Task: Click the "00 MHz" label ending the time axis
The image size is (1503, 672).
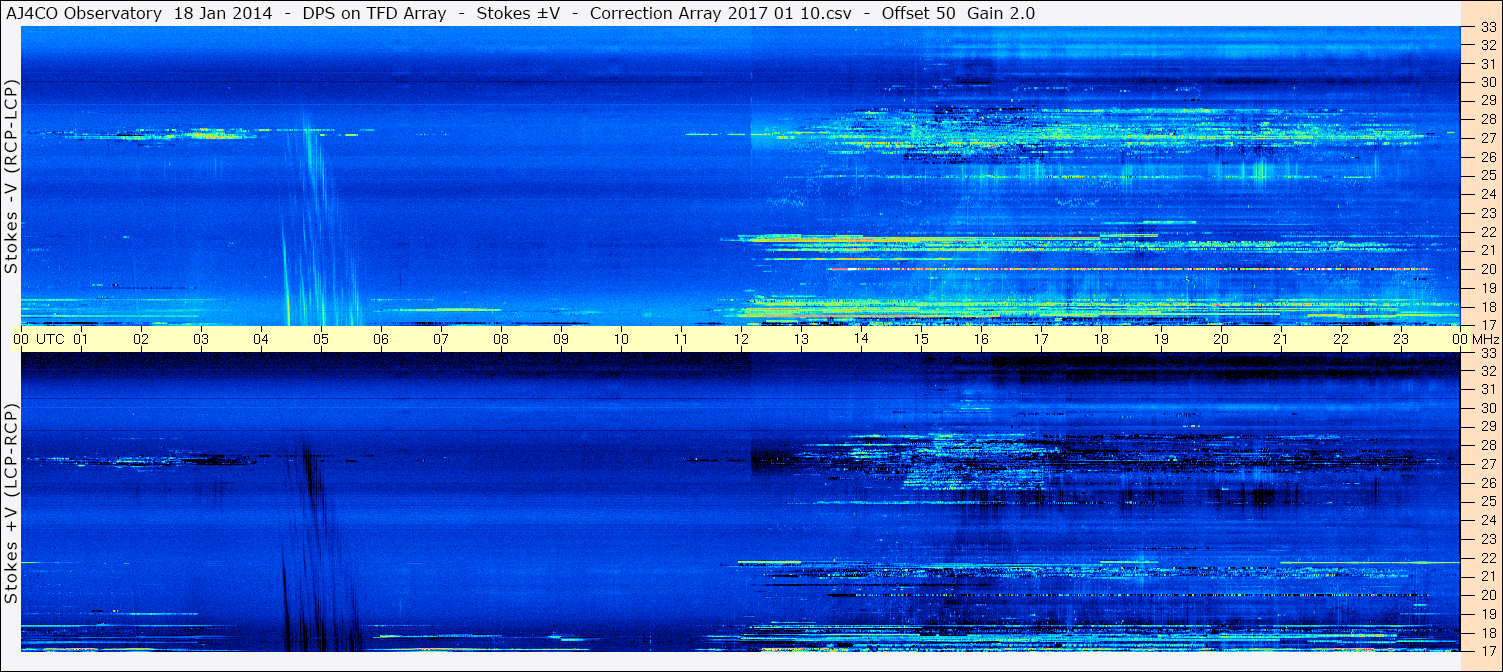Action: click(x=1474, y=339)
